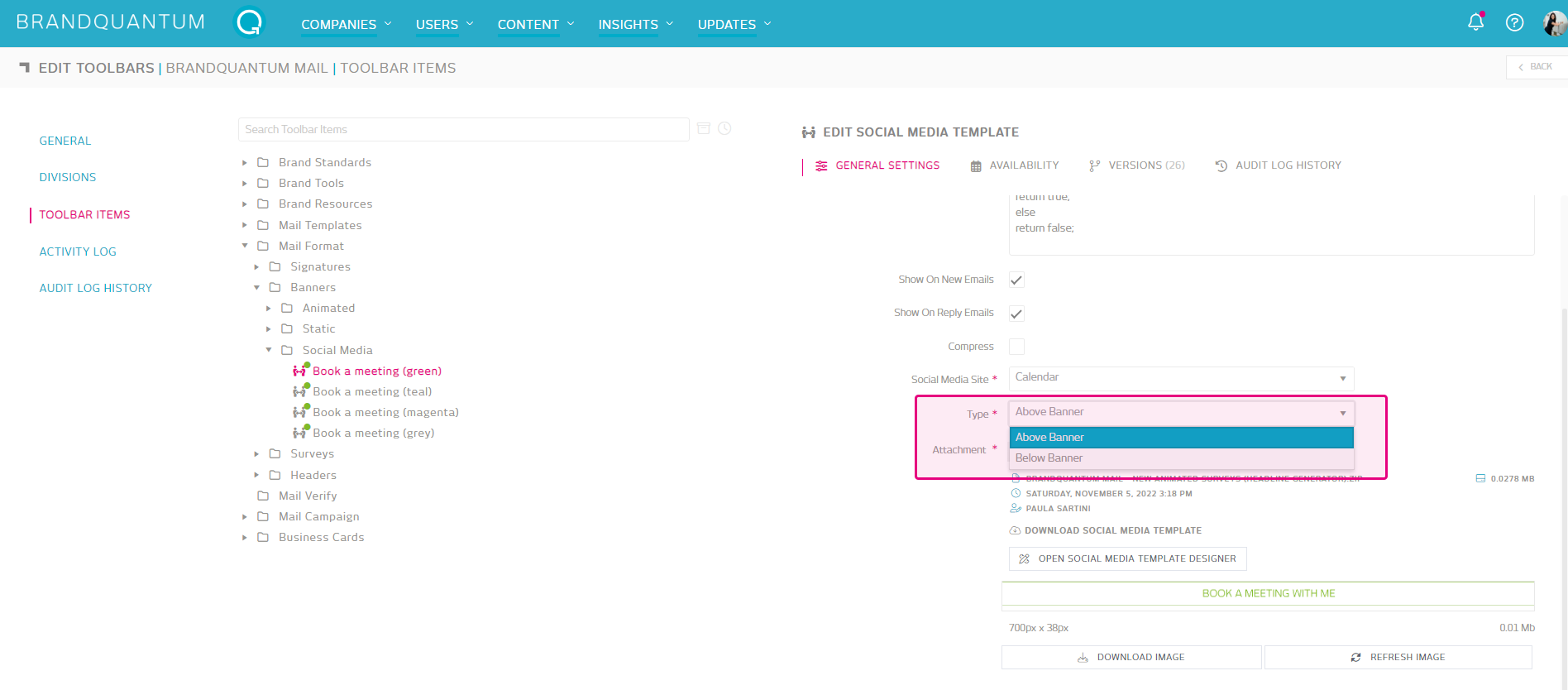The image size is (1568, 690).
Task: Collapse the Social Media folder
Action: coord(269,350)
